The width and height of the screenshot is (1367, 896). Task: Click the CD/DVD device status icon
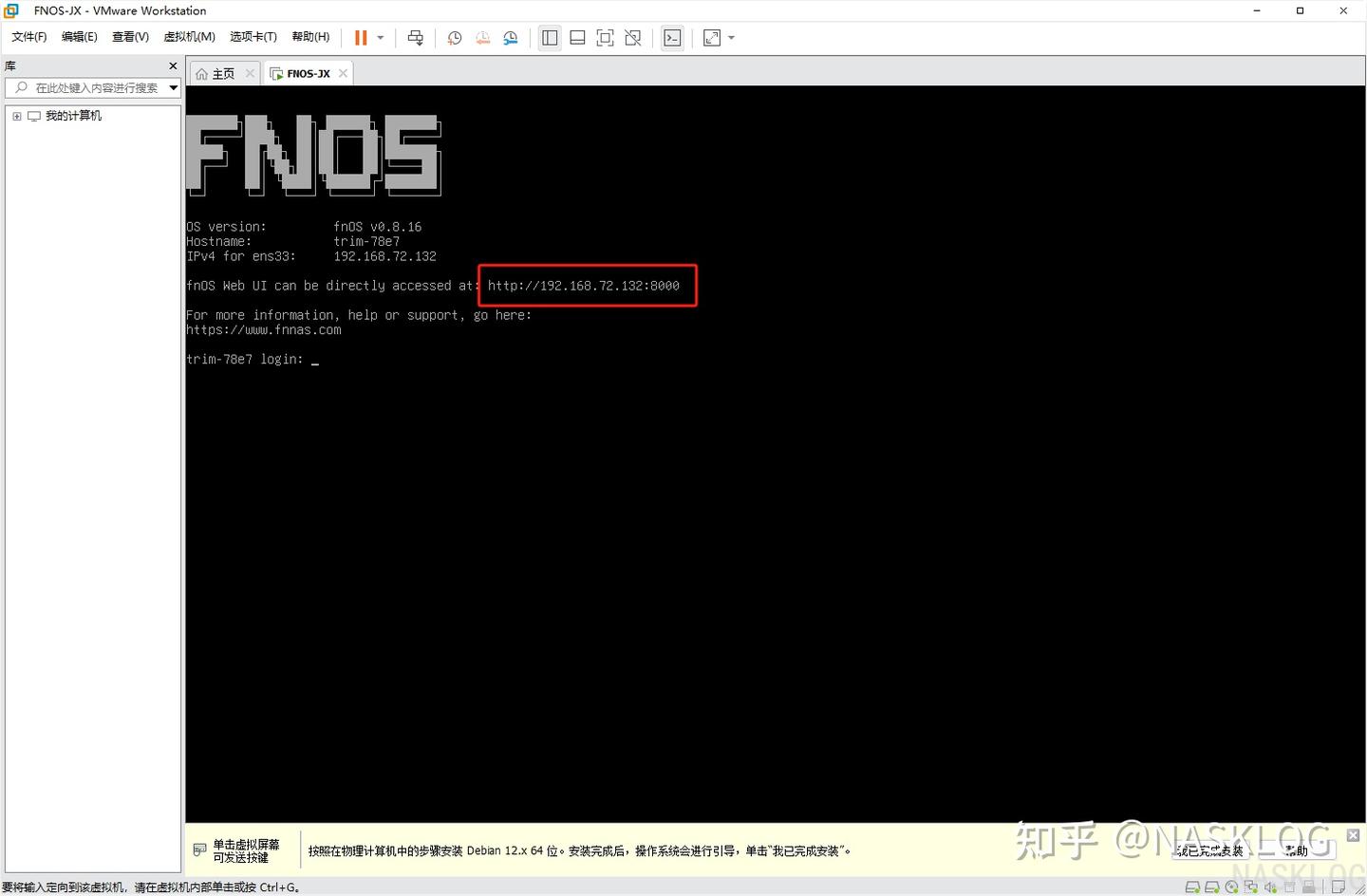tap(1231, 887)
